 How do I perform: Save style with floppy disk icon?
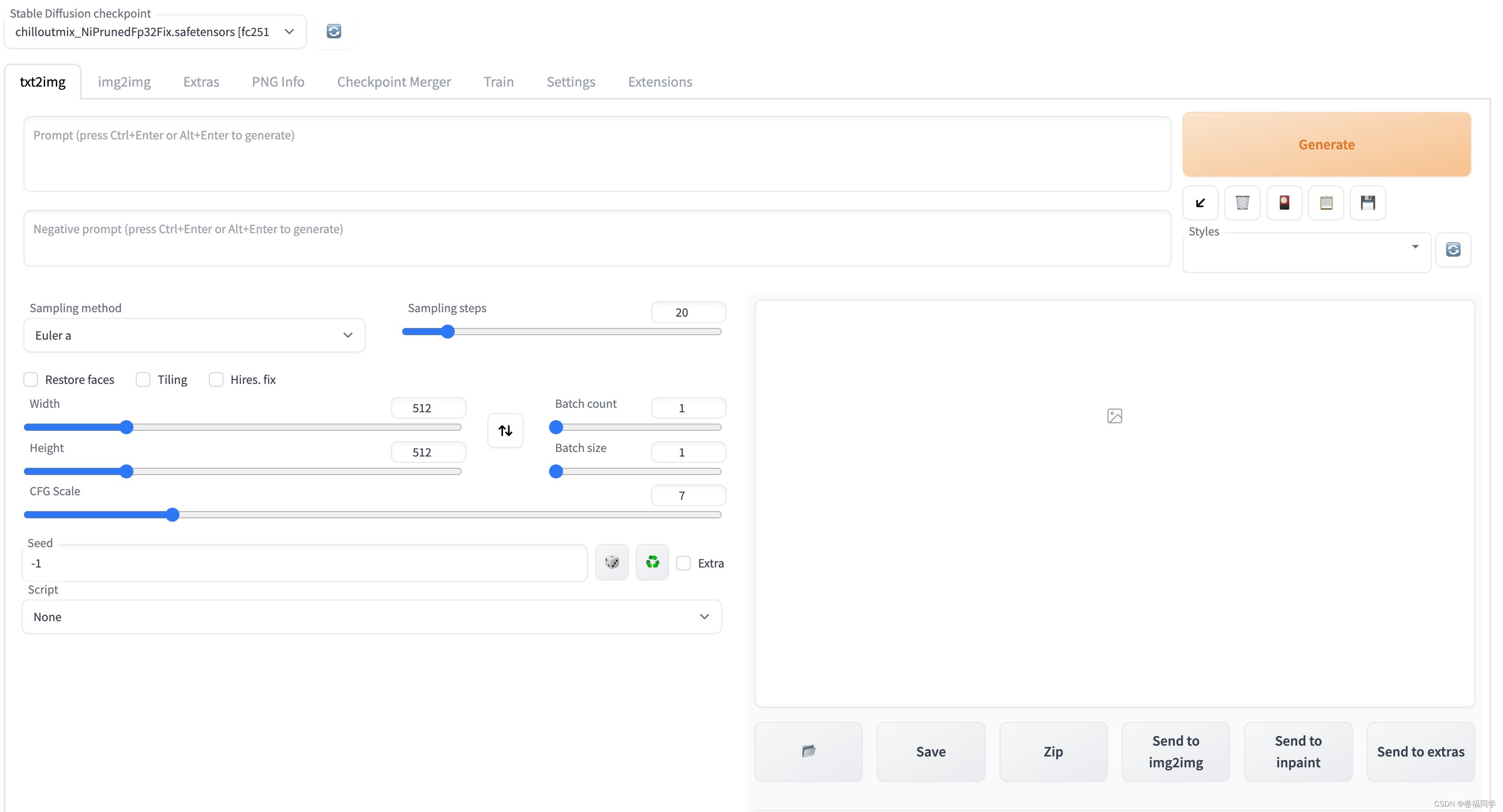point(1368,203)
